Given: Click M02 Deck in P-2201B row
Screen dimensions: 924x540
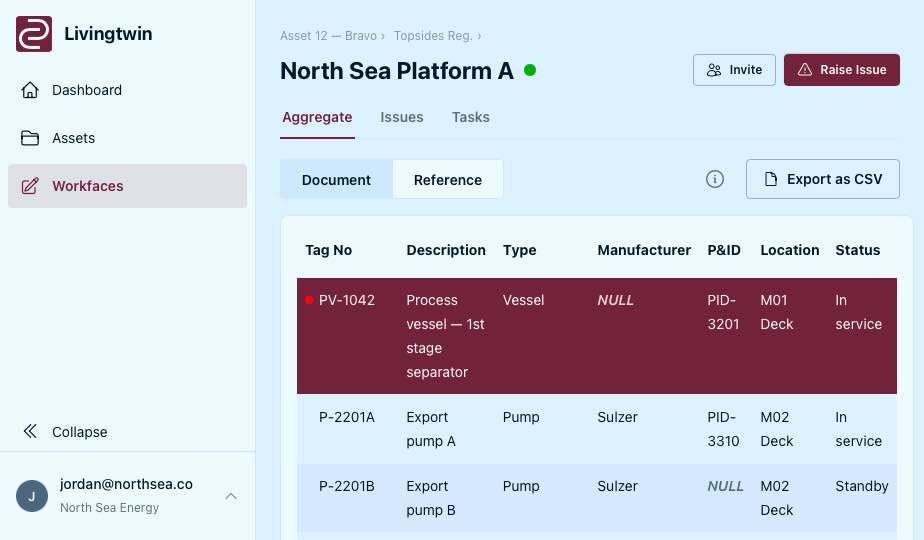Looking at the screenshot, I should click(x=777, y=498).
